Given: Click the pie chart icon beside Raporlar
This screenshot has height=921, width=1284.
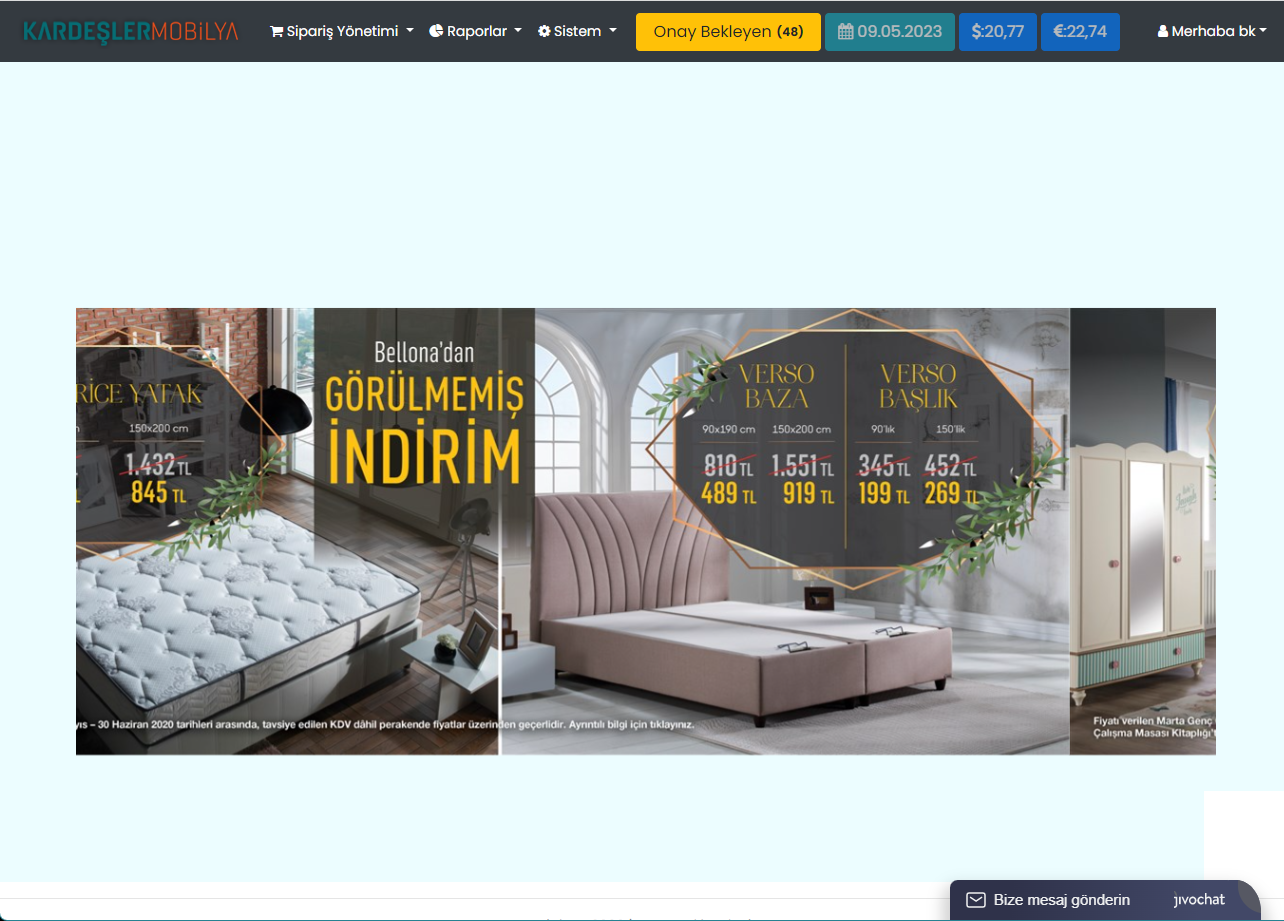Looking at the screenshot, I should pos(436,31).
